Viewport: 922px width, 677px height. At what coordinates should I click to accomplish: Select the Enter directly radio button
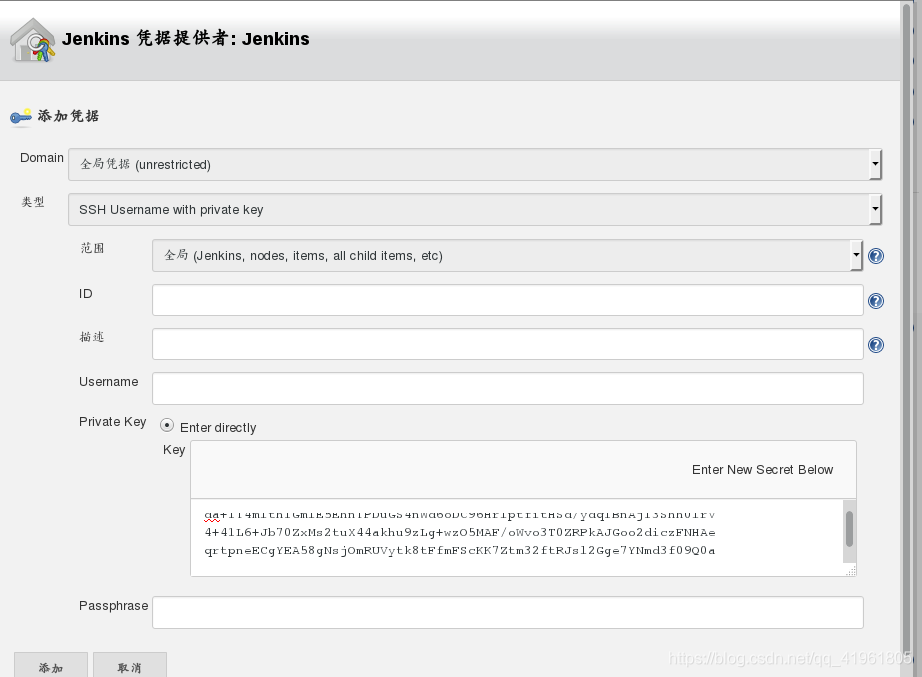pyautogui.click(x=167, y=425)
